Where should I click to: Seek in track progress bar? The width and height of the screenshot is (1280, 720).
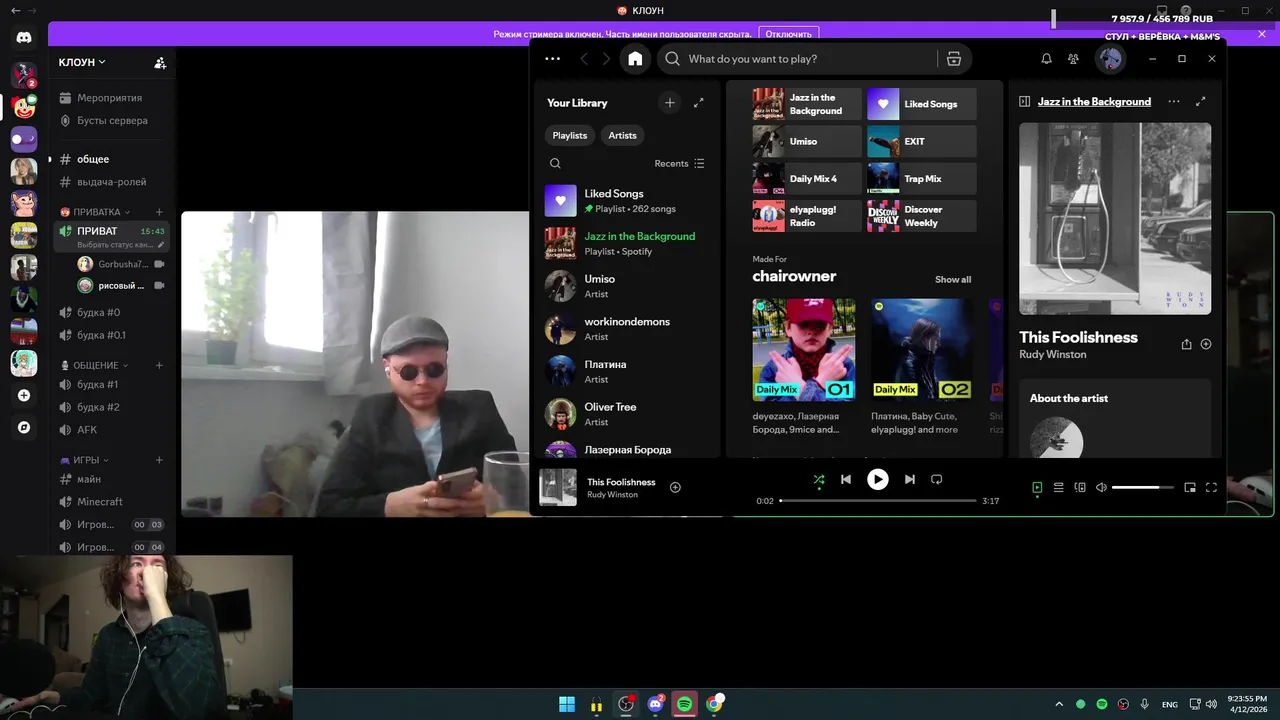pos(877,500)
